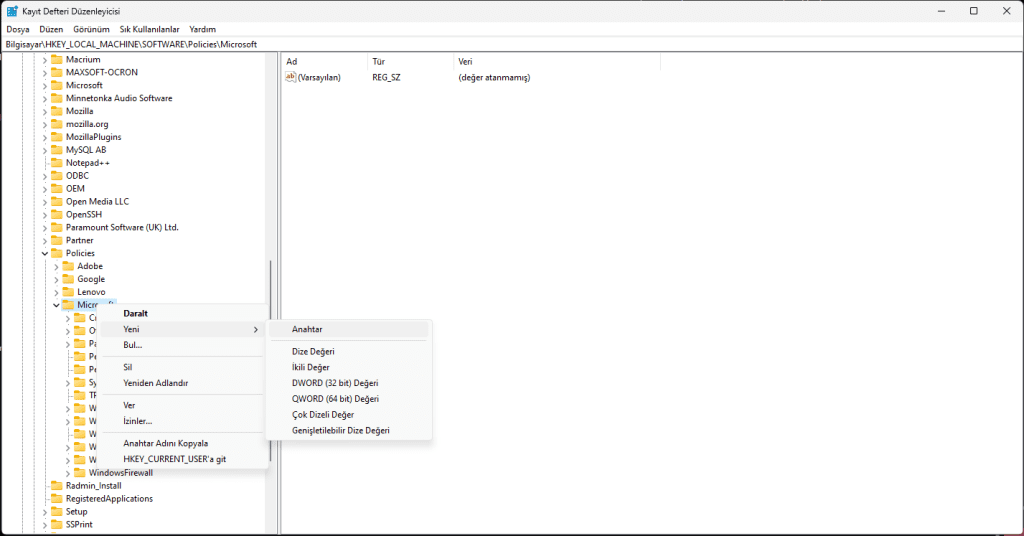Expand the MAXSOFT-OCRON key chevron
This screenshot has height=536, width=1024.
pos(45,72)
